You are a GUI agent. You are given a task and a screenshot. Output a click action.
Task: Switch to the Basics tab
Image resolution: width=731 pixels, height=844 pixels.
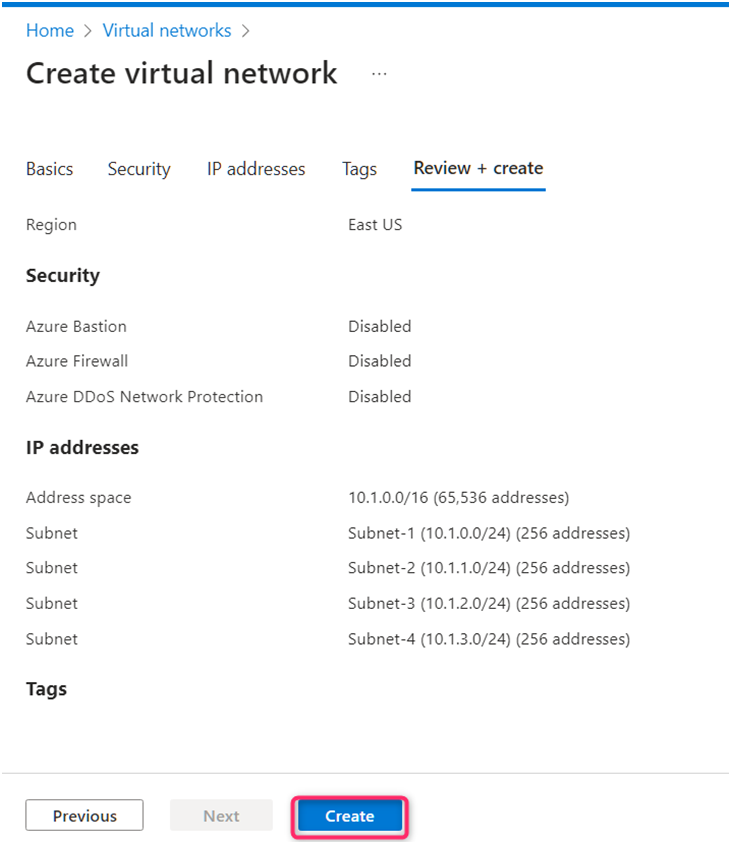click(50, 169)
